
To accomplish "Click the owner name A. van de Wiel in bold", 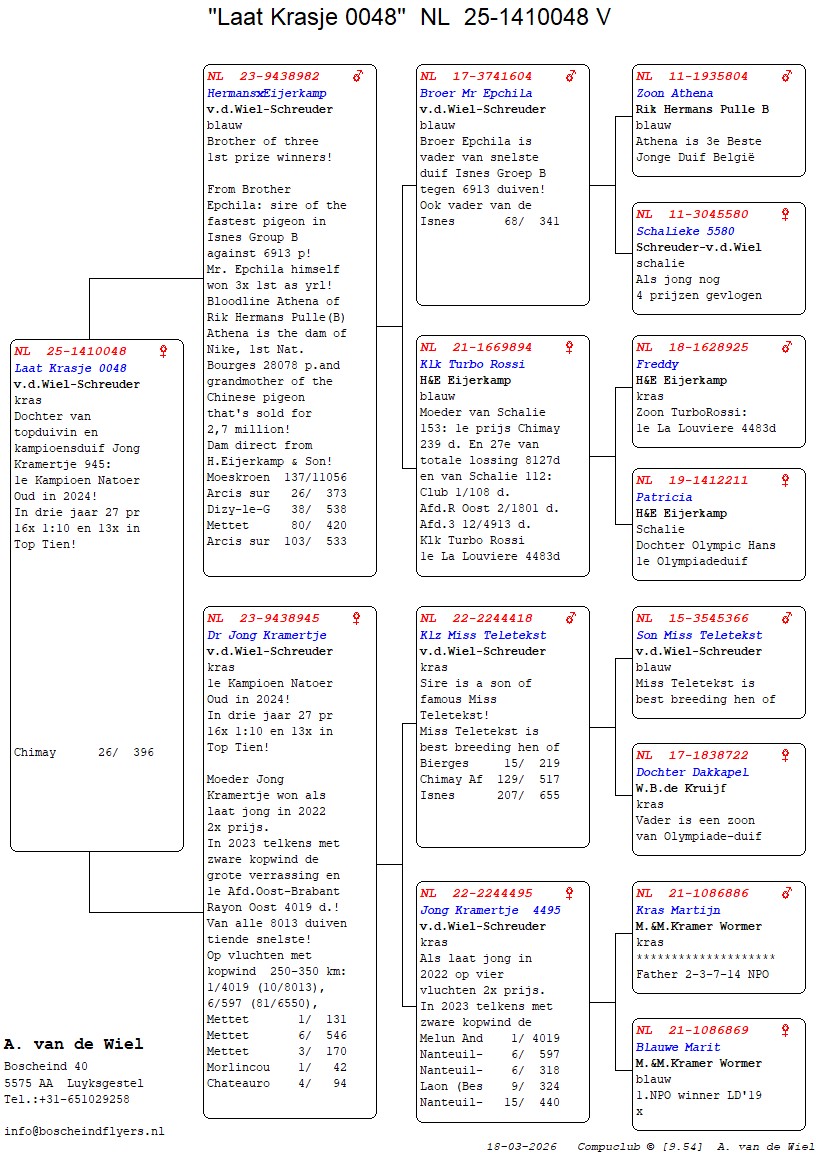I will pos(73,1044).
